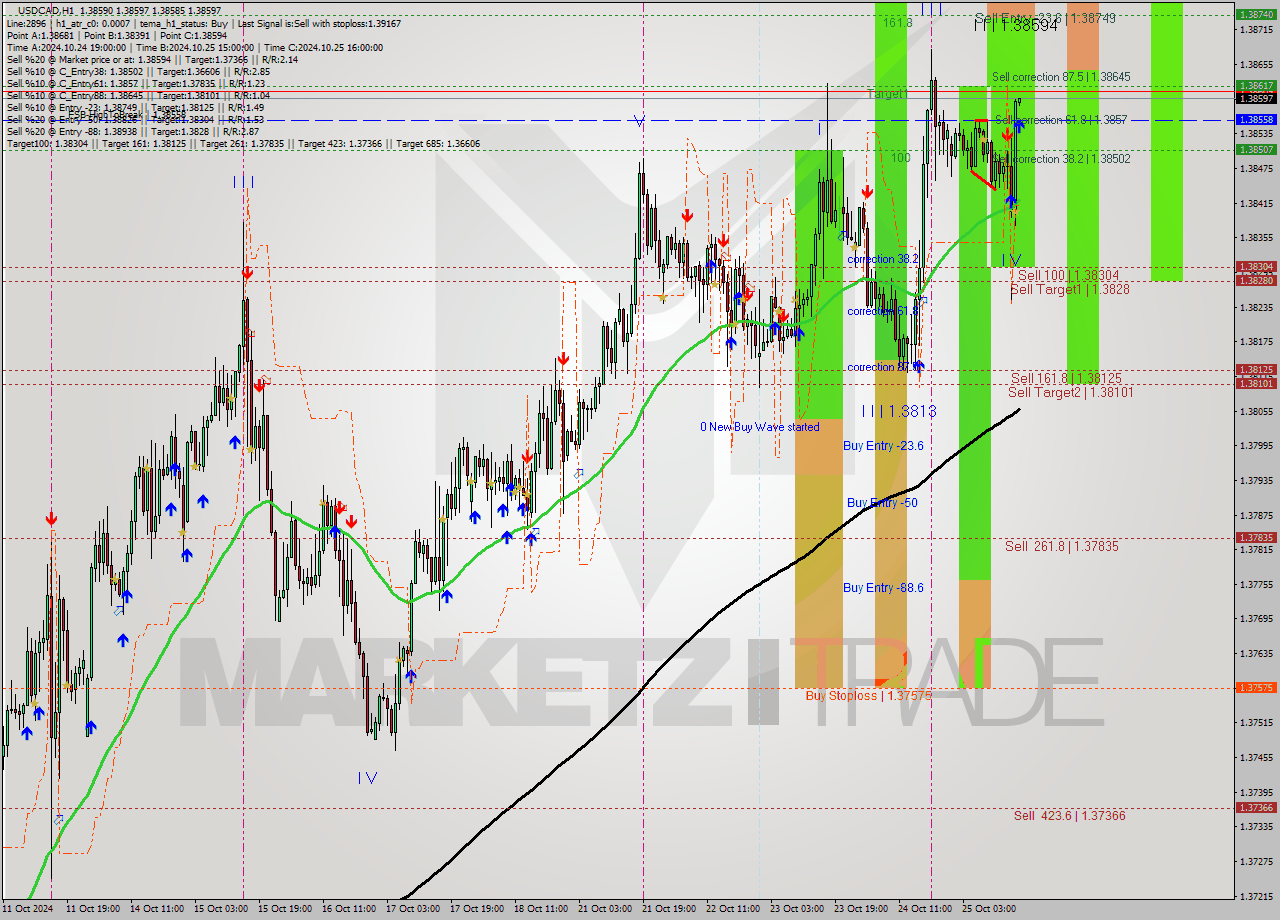Click the red 1.38125 price tag
The height and width of the screenshot is (920, 1280).
[x=1255, y=370]
